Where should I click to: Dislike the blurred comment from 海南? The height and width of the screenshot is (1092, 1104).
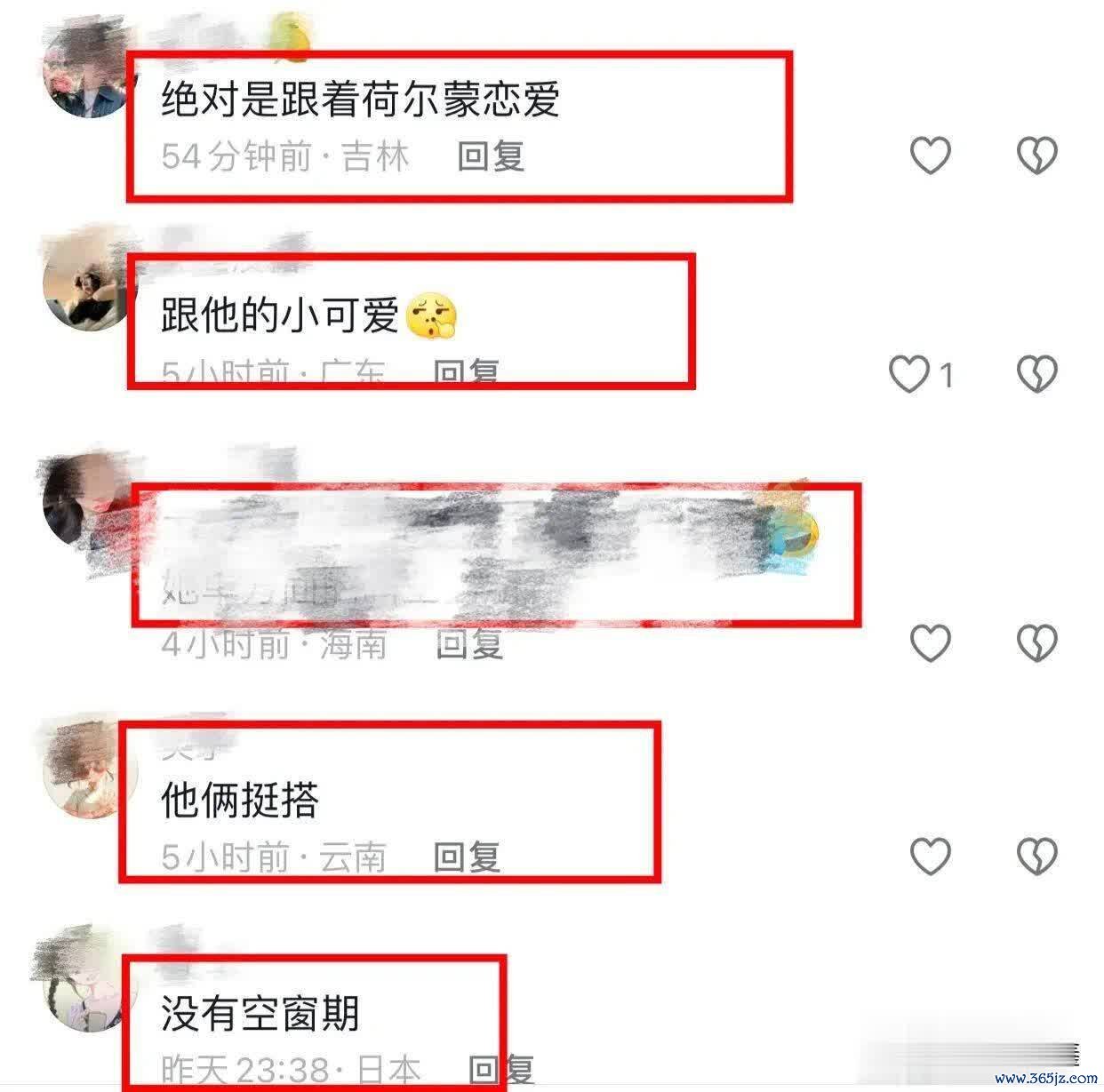1036,642
